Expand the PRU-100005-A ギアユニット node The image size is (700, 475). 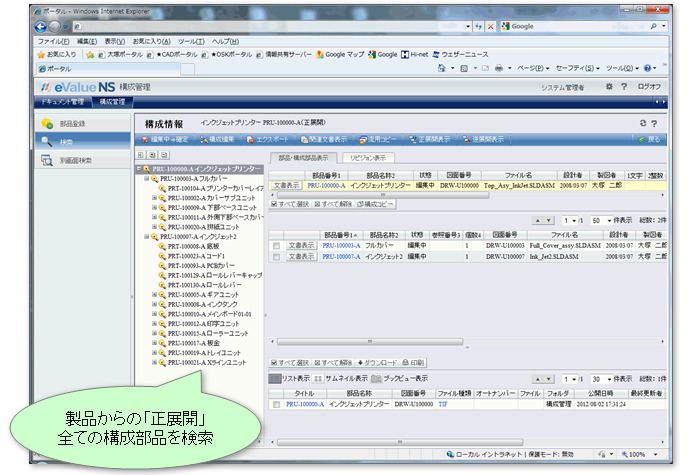pos(154,295)
